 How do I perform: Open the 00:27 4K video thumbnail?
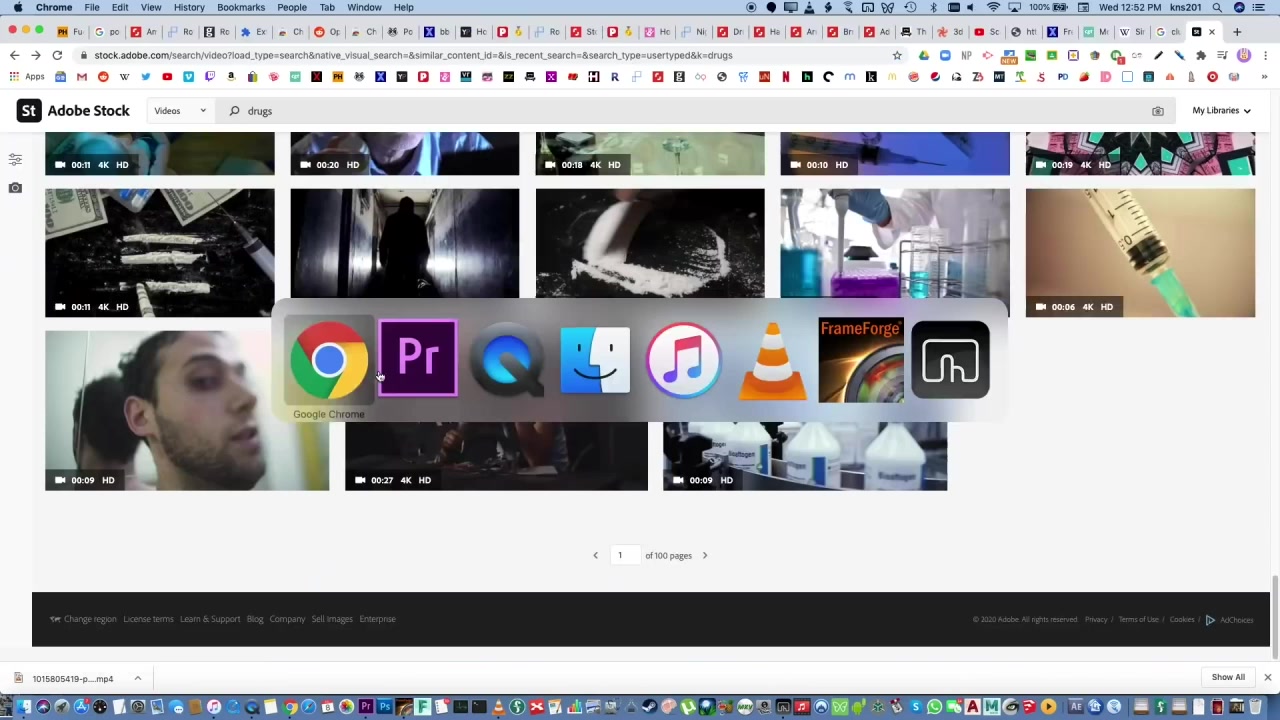496,456
